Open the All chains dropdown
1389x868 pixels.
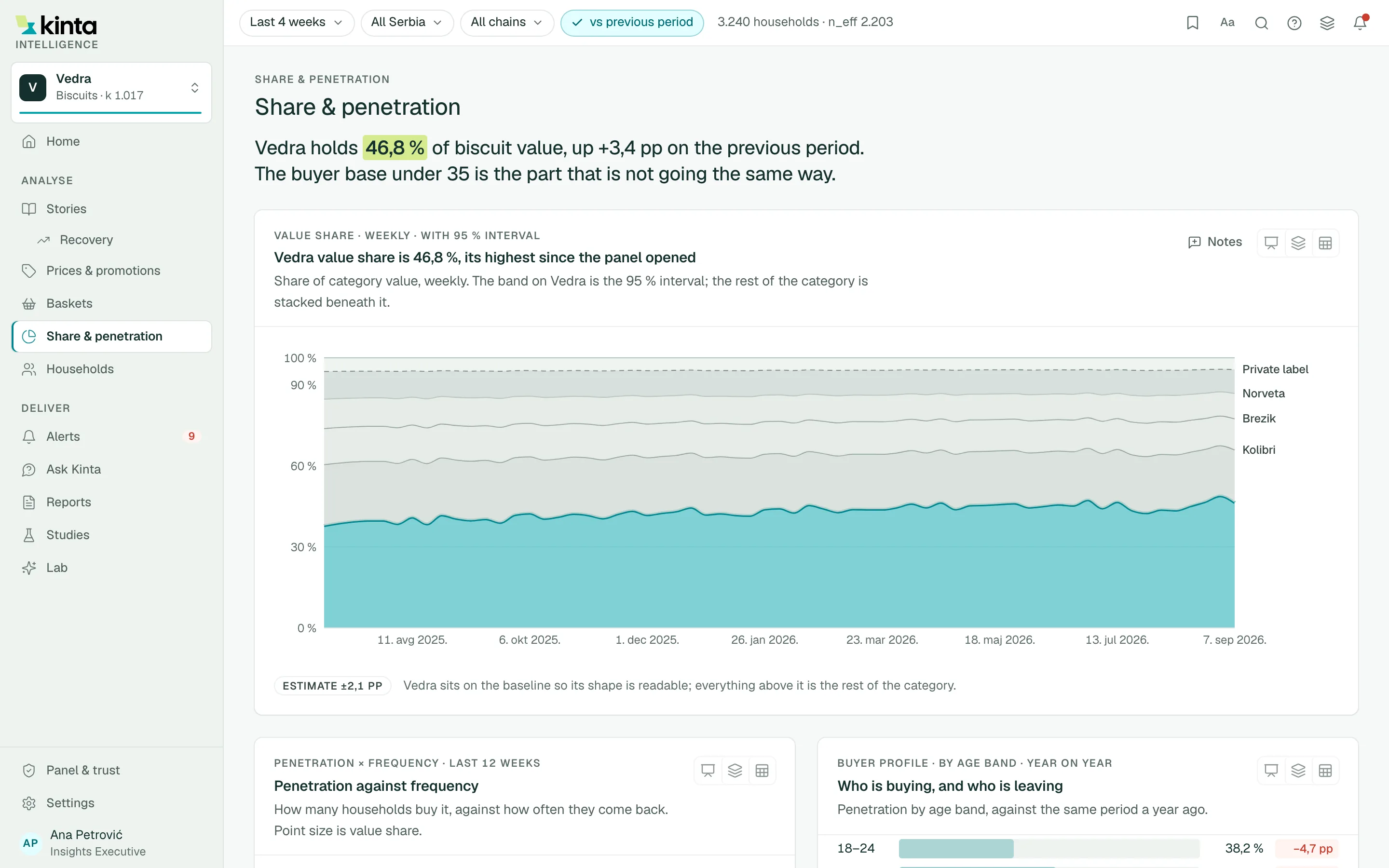(x=507, y=22)
